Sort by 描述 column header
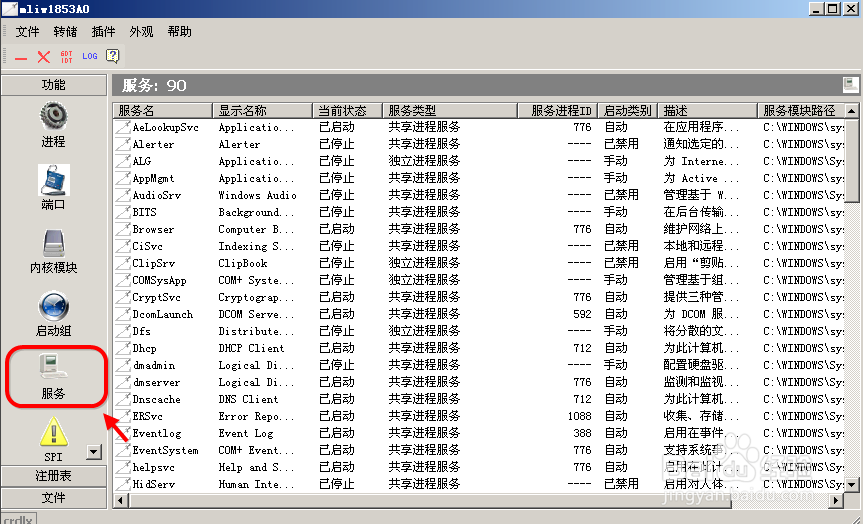Screen dimensions: 863x524 tap(707, 111)
